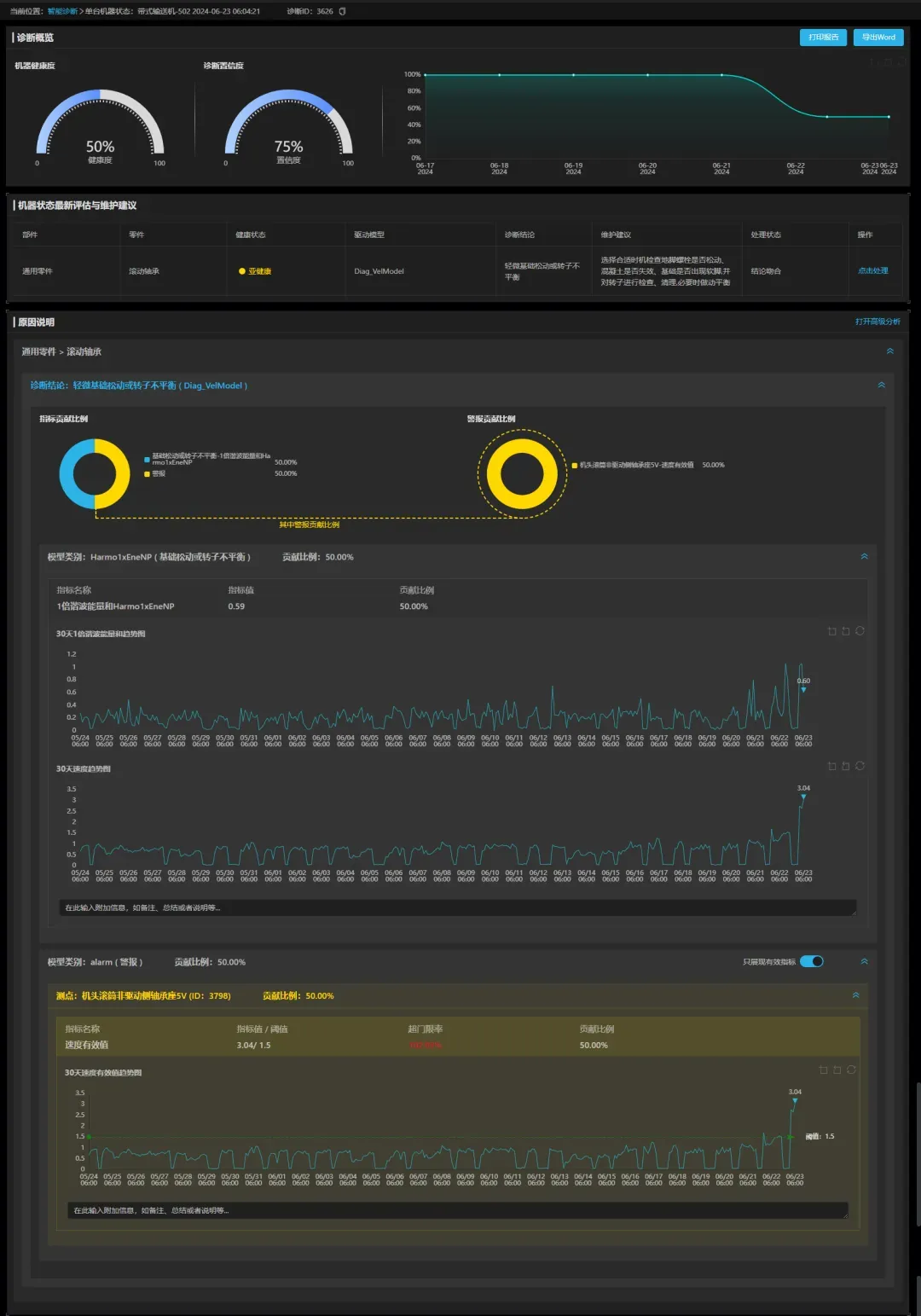The width and height of the screenshot is (921, 1316).
Task: Collapse the 诊断结论 panel
Action: click(881, 386)
